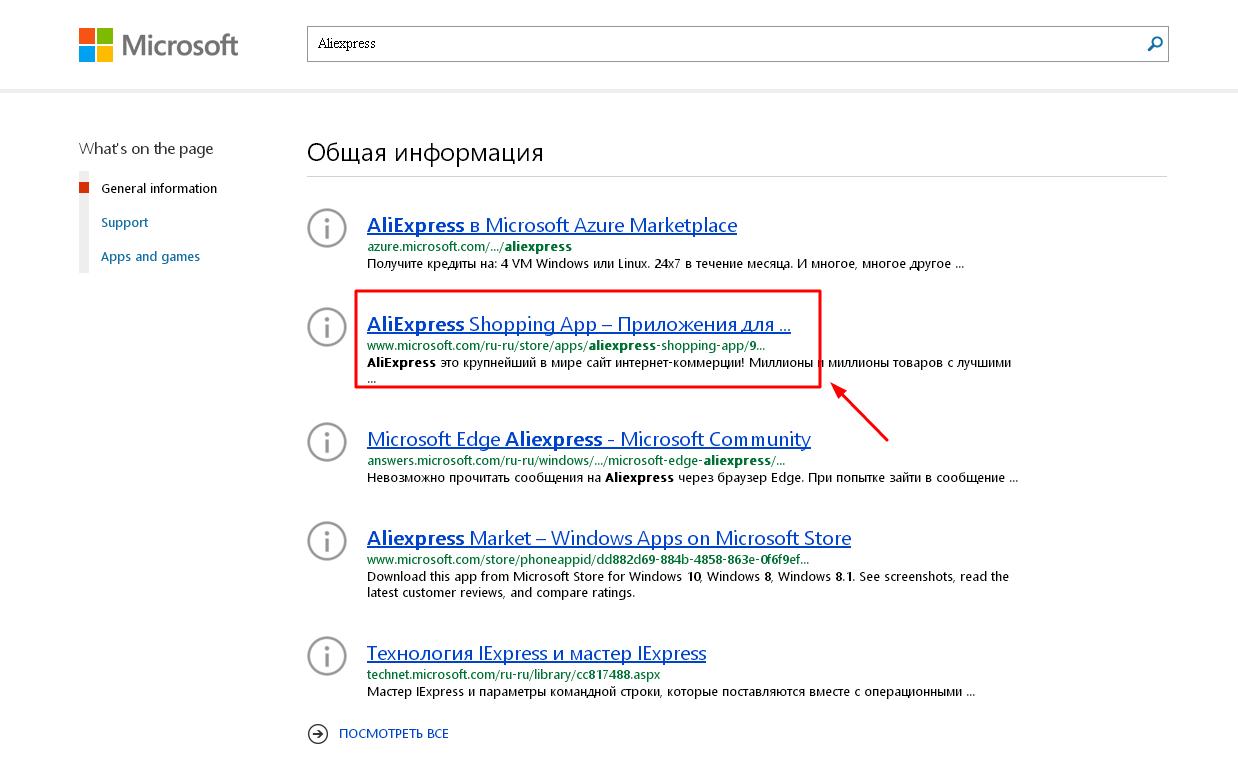The width and height of the screenshot is (1238, 780).
Task: Click info icon beside Azure Marketplace result
Action: [x=327, y=228]
